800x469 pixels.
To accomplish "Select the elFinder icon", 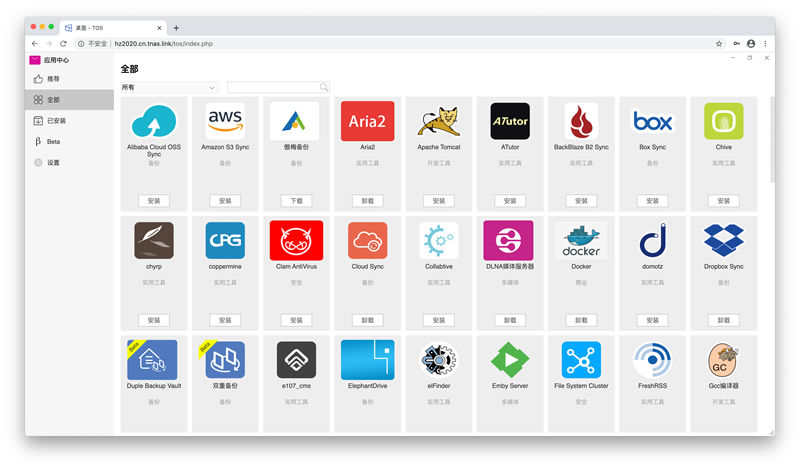I will coord(439,360).
